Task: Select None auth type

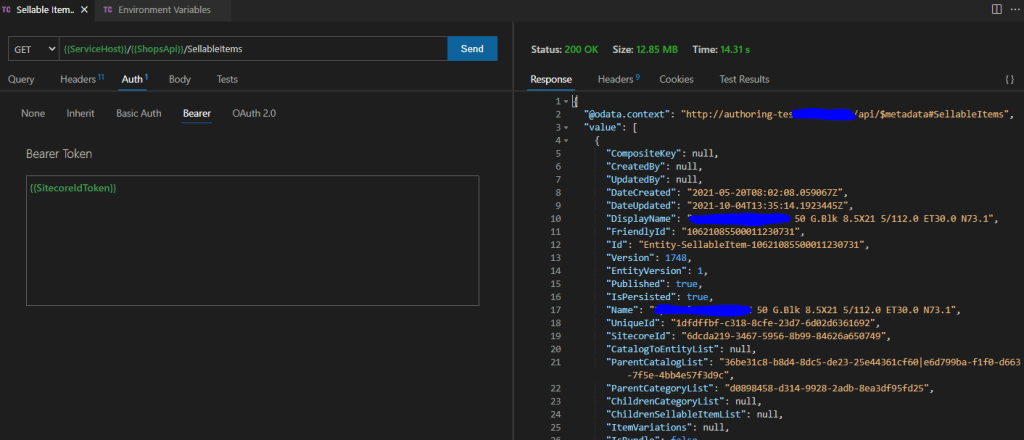Action: pyautogui.click(x=33, y=113)
